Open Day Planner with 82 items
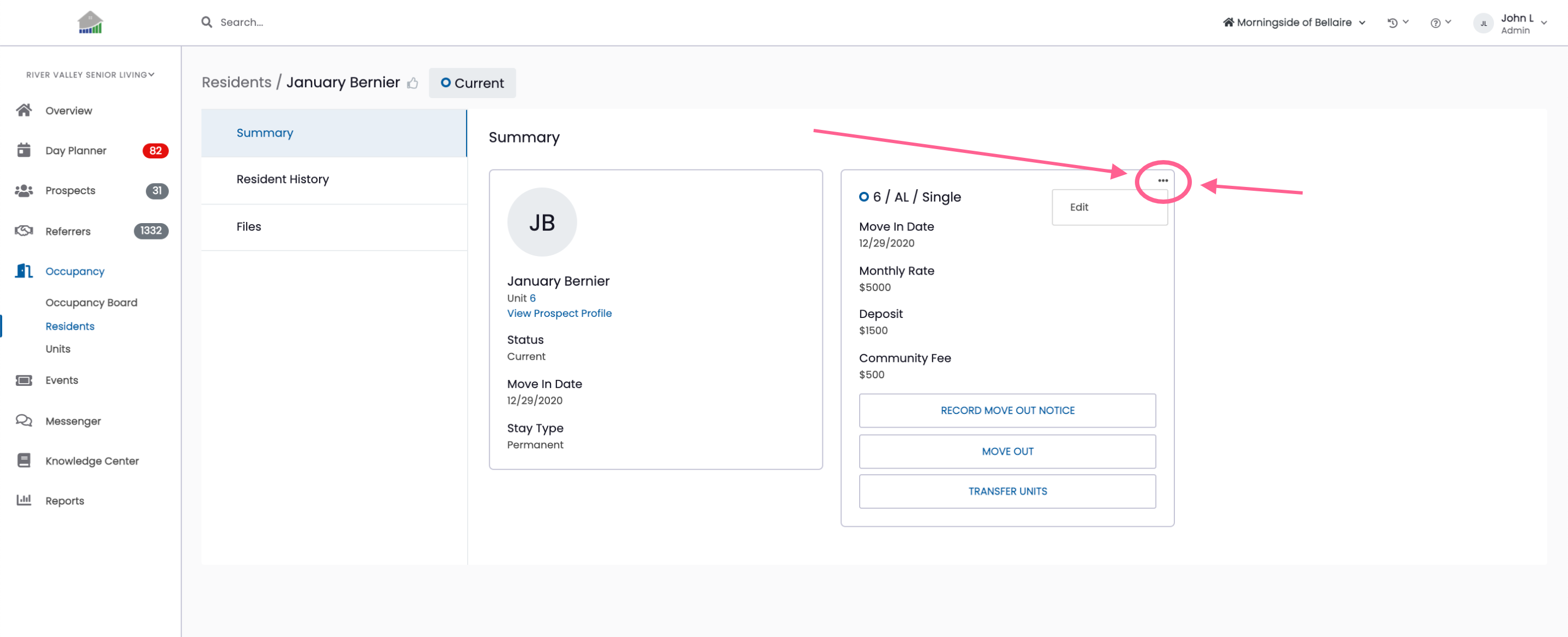Screen dimensions: 1568x637 76,150
